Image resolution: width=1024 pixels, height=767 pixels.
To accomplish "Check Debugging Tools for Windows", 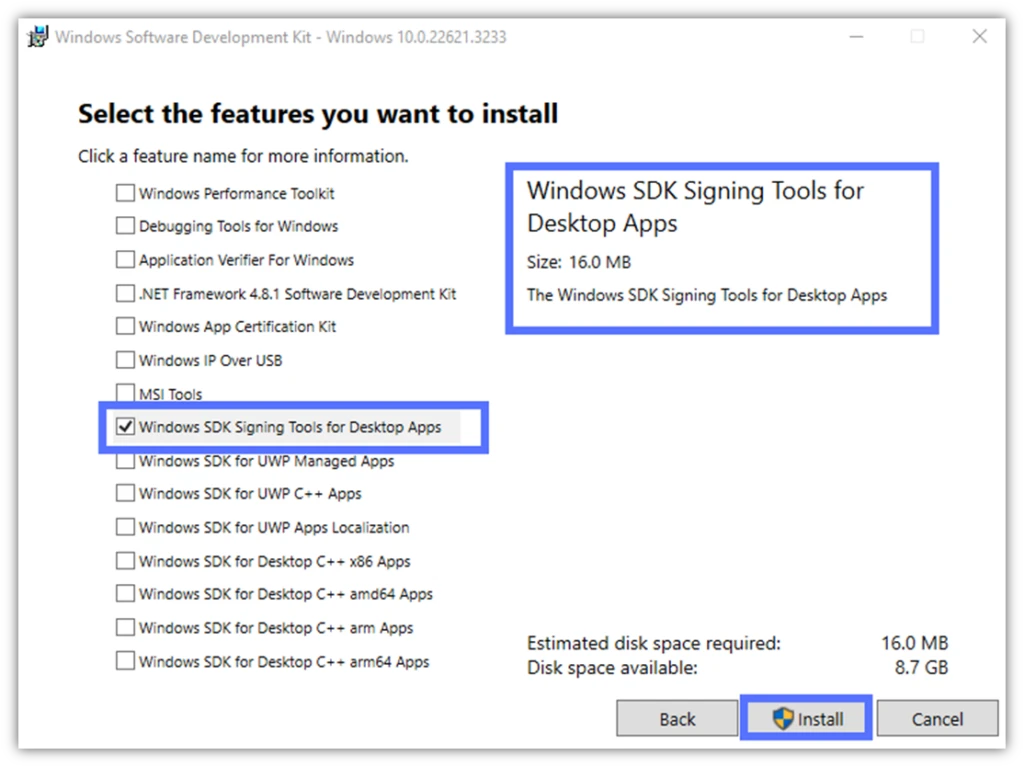I will [x=125, y=226].
